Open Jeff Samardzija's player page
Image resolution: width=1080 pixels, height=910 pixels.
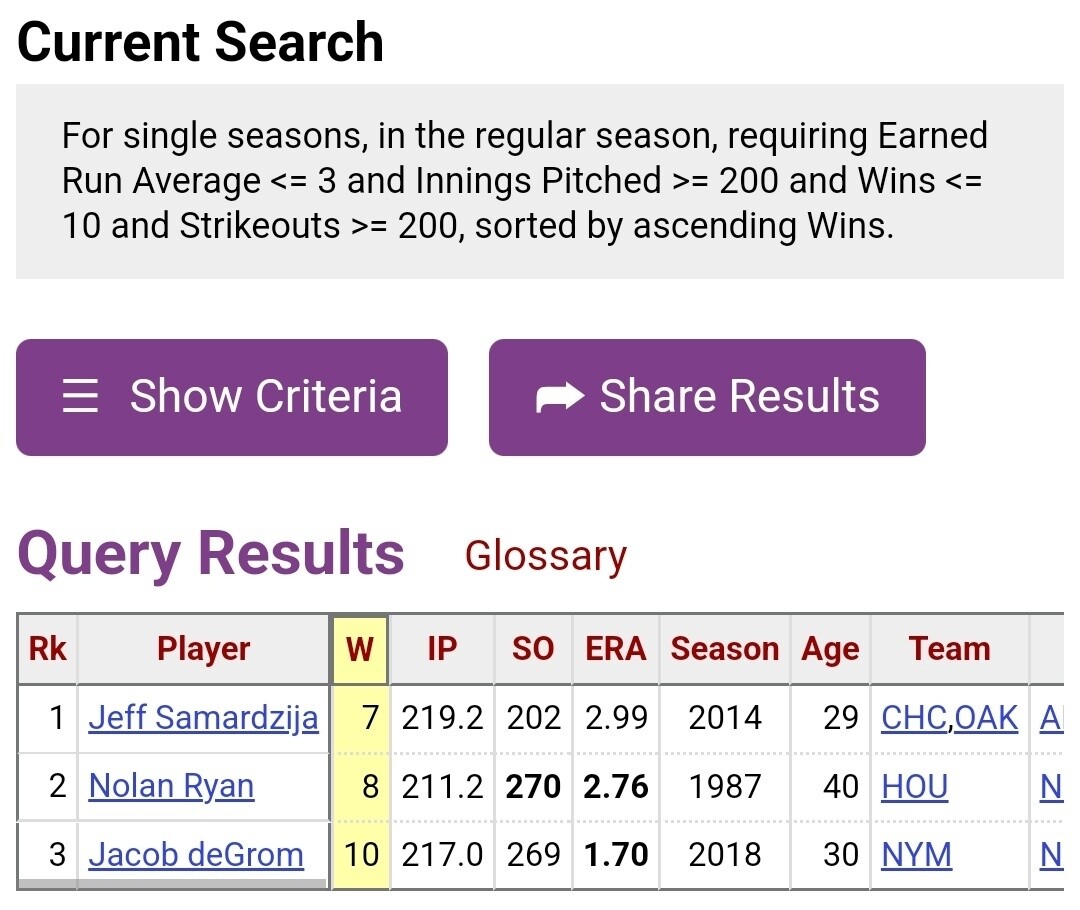tap(203, 718)
